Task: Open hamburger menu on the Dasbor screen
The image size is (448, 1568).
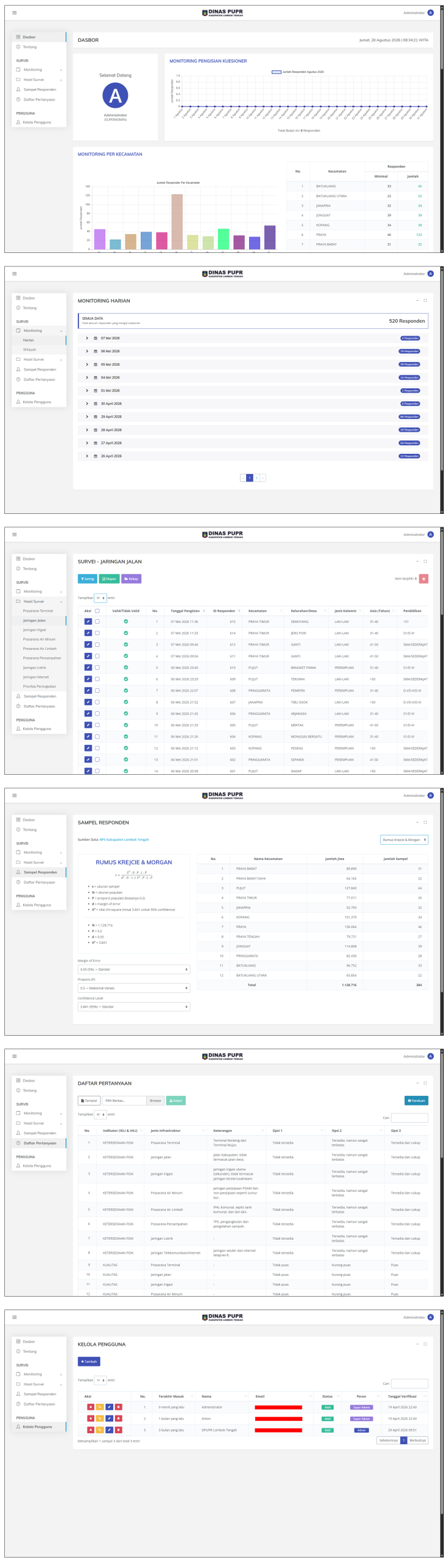Action: (15, 12)
